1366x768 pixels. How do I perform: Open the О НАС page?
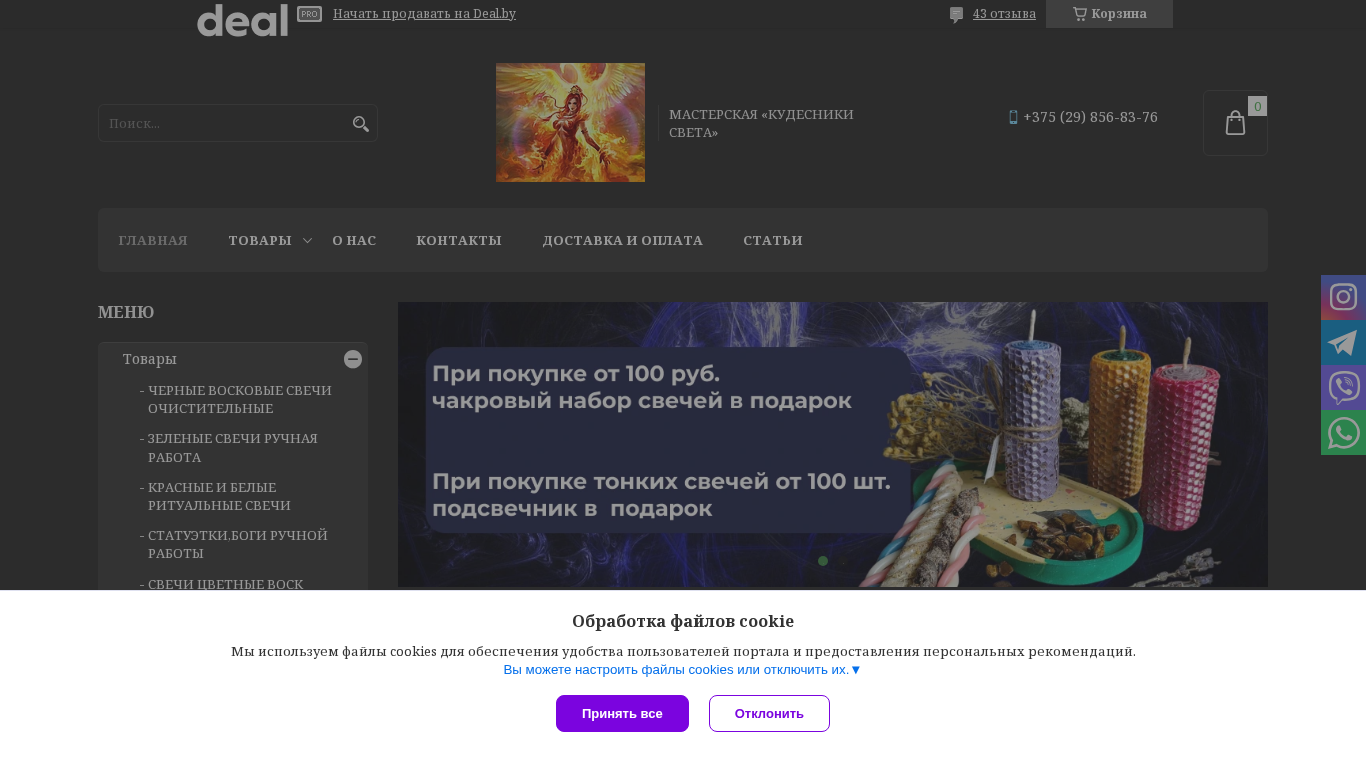point(354,240)
